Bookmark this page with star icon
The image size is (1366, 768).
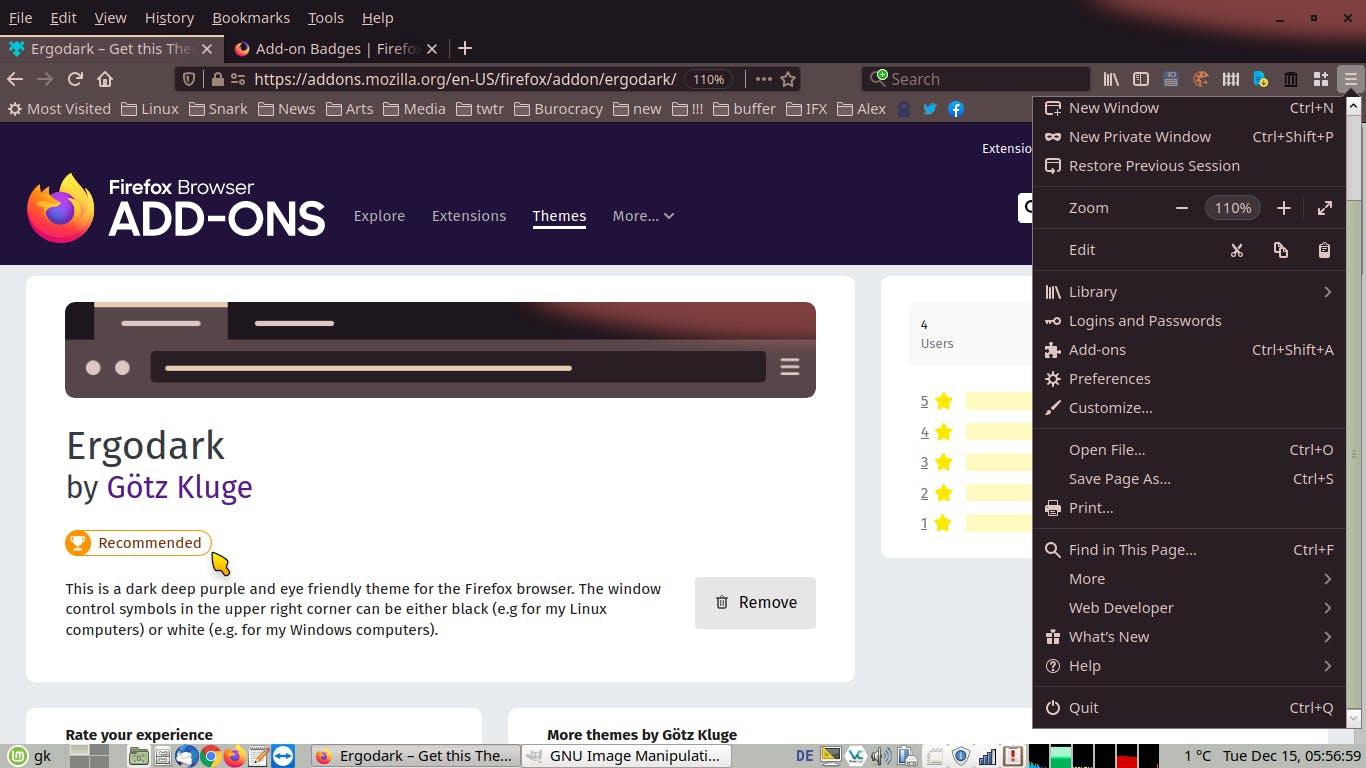788,79
